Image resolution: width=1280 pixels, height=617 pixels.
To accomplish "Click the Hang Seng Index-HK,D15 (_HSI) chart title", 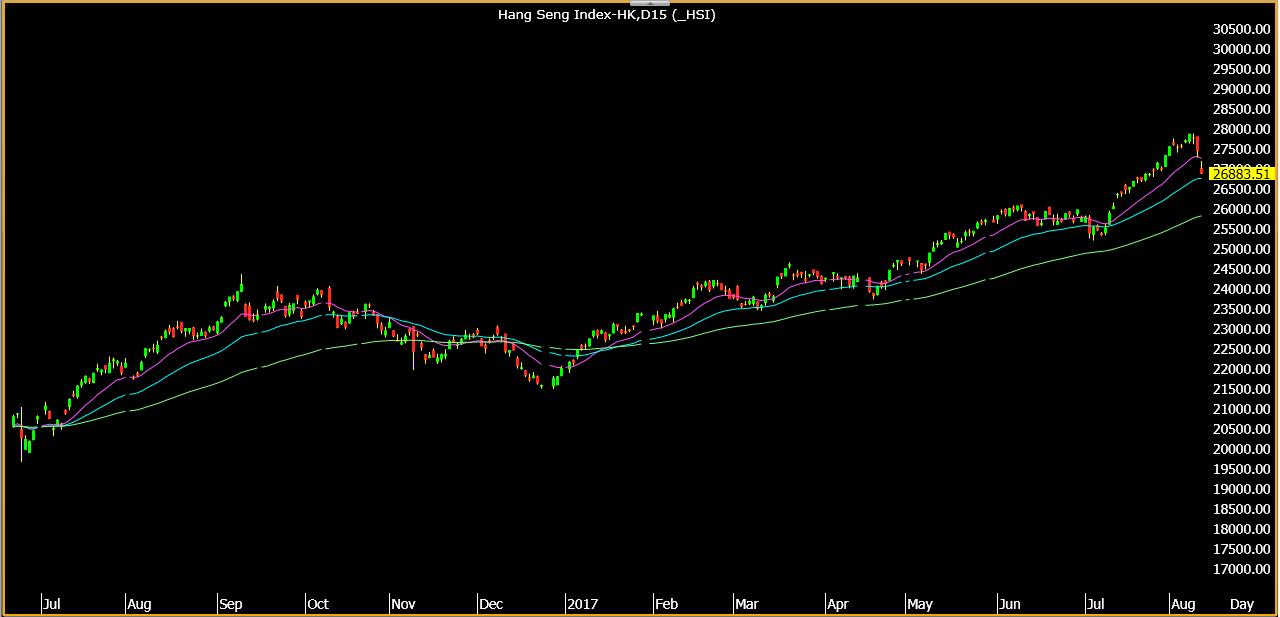I will [607, 15].
